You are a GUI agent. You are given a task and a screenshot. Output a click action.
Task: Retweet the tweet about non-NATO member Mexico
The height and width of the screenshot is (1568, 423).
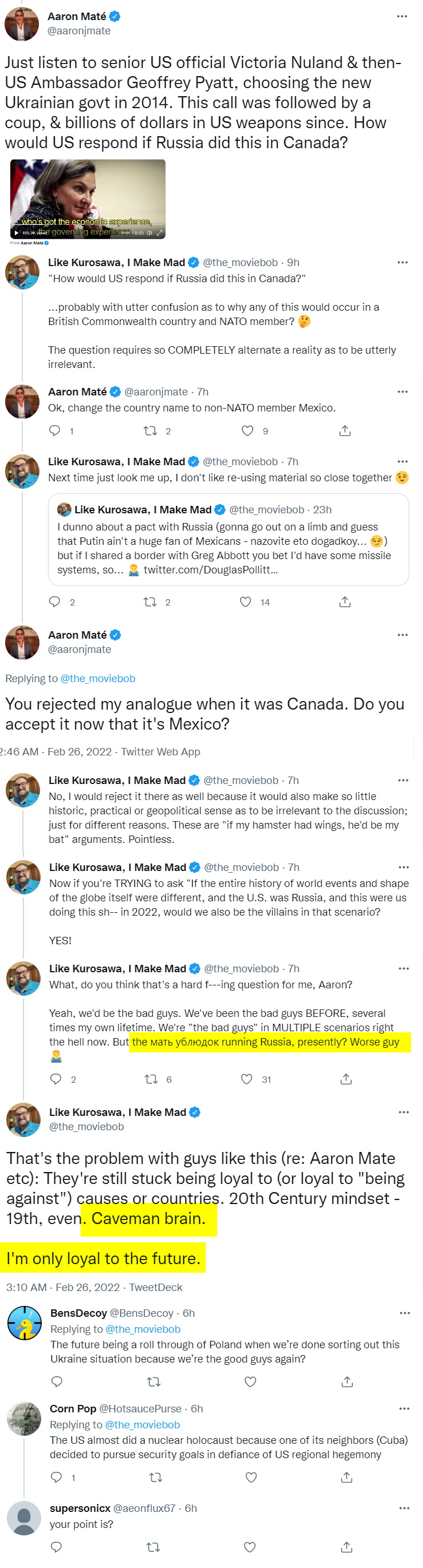point(150,431)
